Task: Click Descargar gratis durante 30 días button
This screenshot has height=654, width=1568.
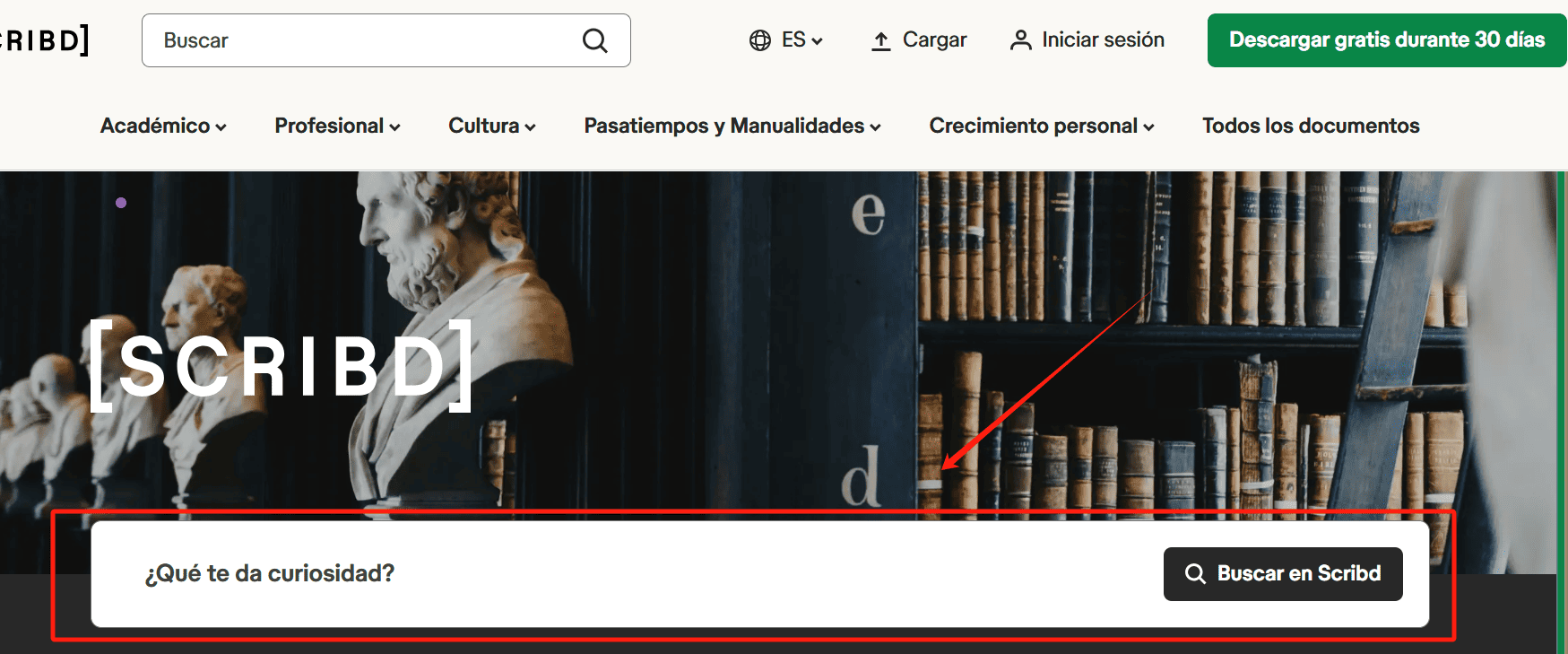Action: pyautogui.click(x=1387, y=40)
